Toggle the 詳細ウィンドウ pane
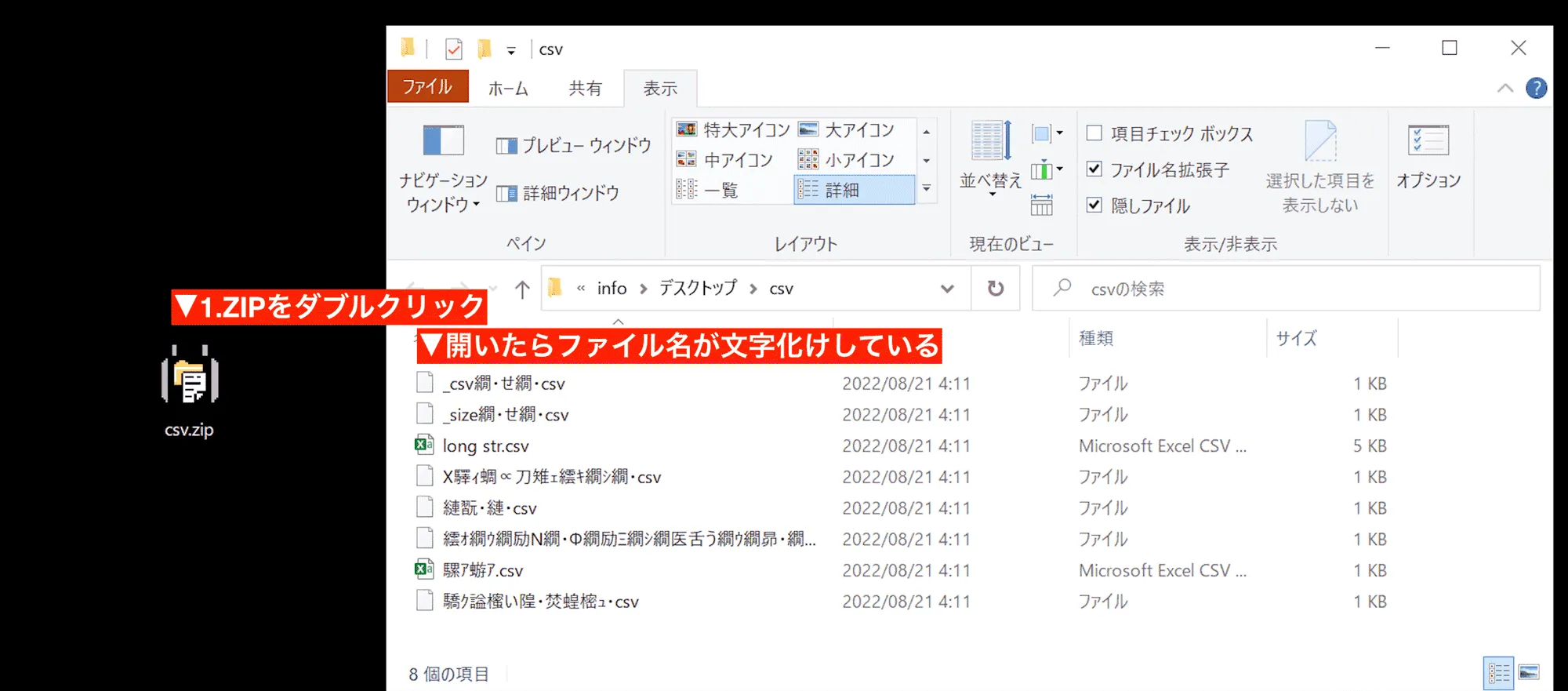1568x691 pixels. [x=557, y=193]
